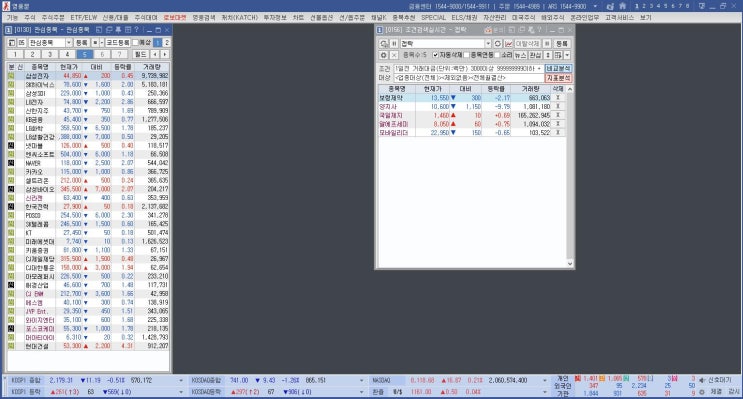Click the pause icon beside search icon
Screen dimensions: 743x399
pos(394,44)
